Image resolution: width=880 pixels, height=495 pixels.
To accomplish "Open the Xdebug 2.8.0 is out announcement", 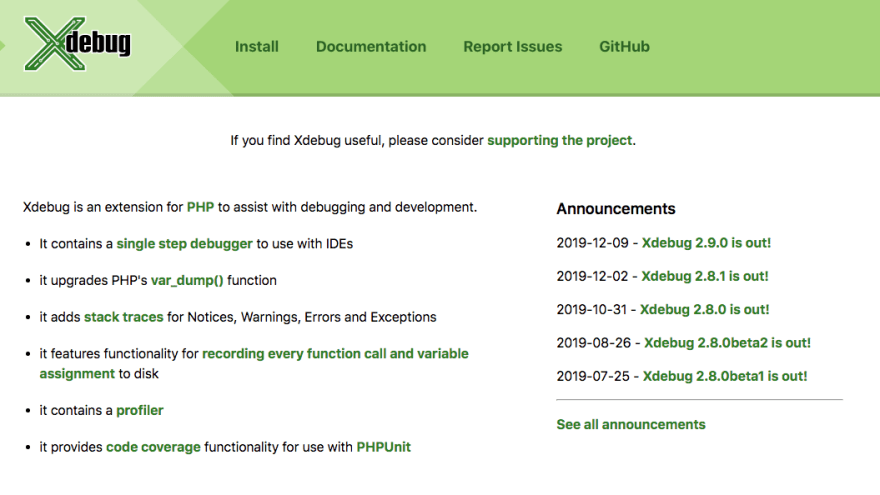I will point(705,309).
